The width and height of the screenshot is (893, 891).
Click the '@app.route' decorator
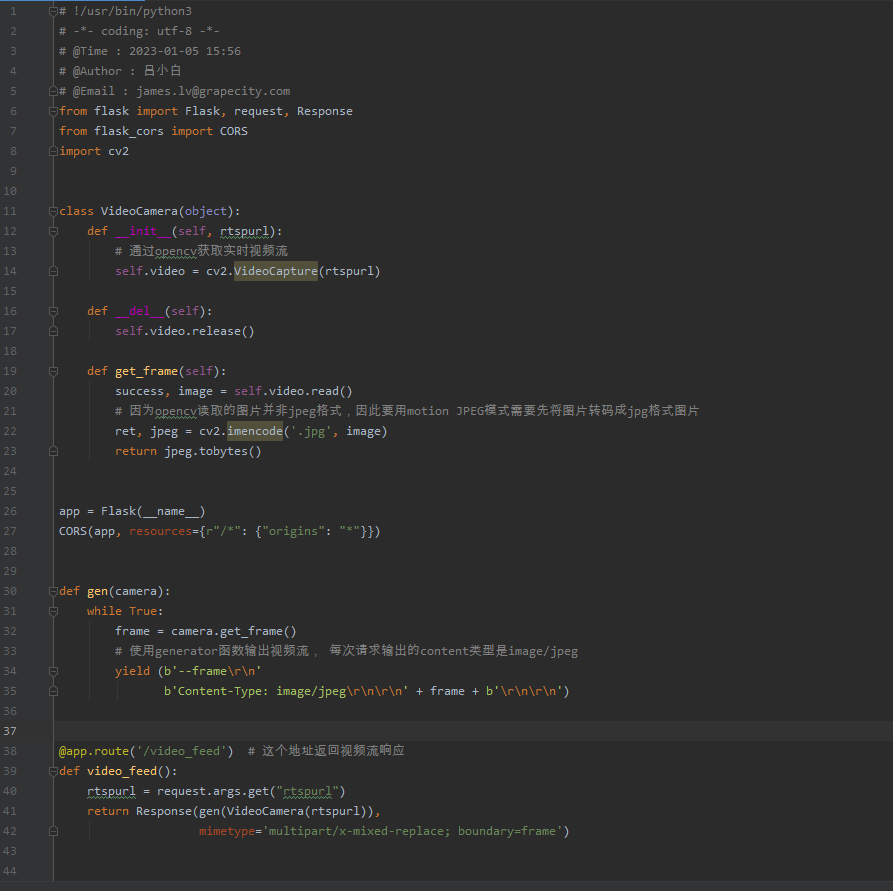[x=94, y=751]
